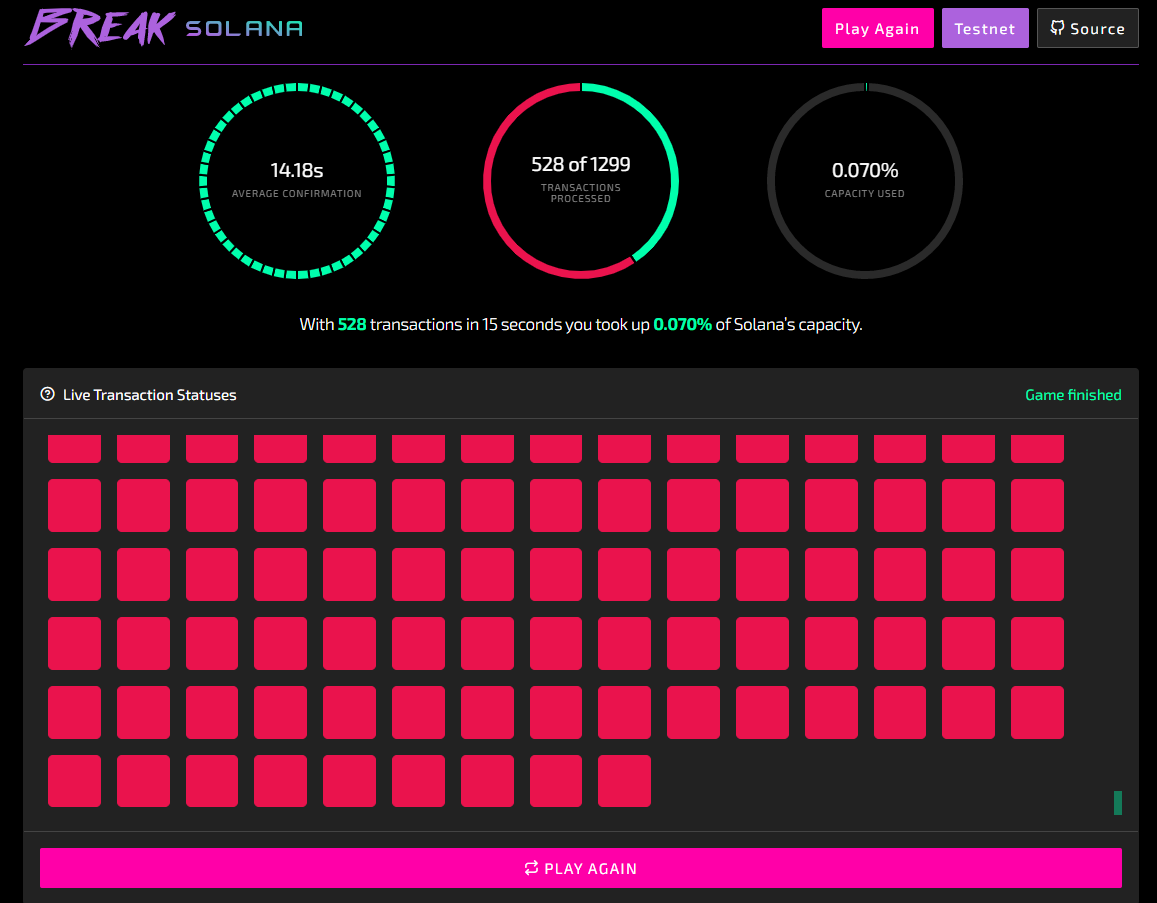Click the Play Again button in header
Screen dimensions: 1157x903
[877, 29]
